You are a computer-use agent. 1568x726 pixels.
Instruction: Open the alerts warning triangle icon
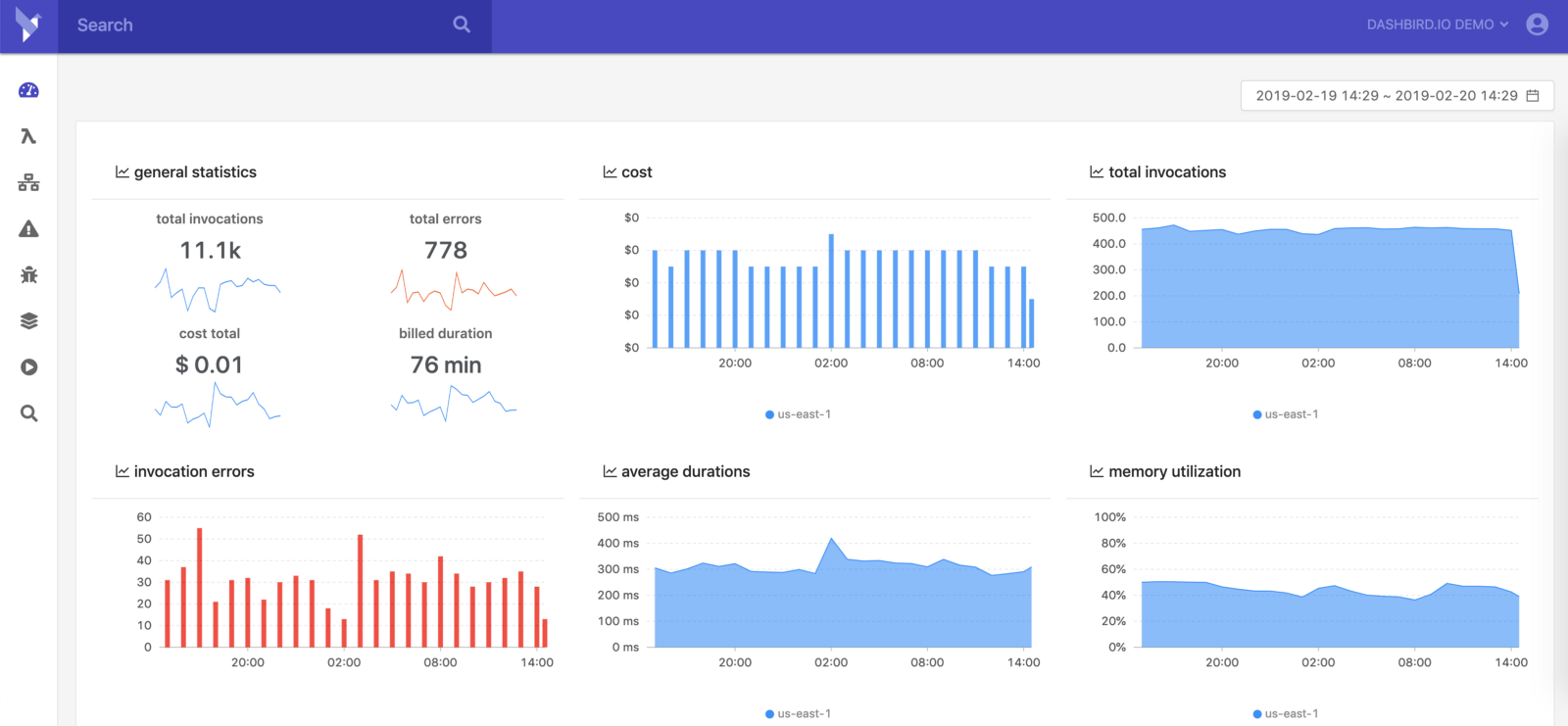(28, 229)
